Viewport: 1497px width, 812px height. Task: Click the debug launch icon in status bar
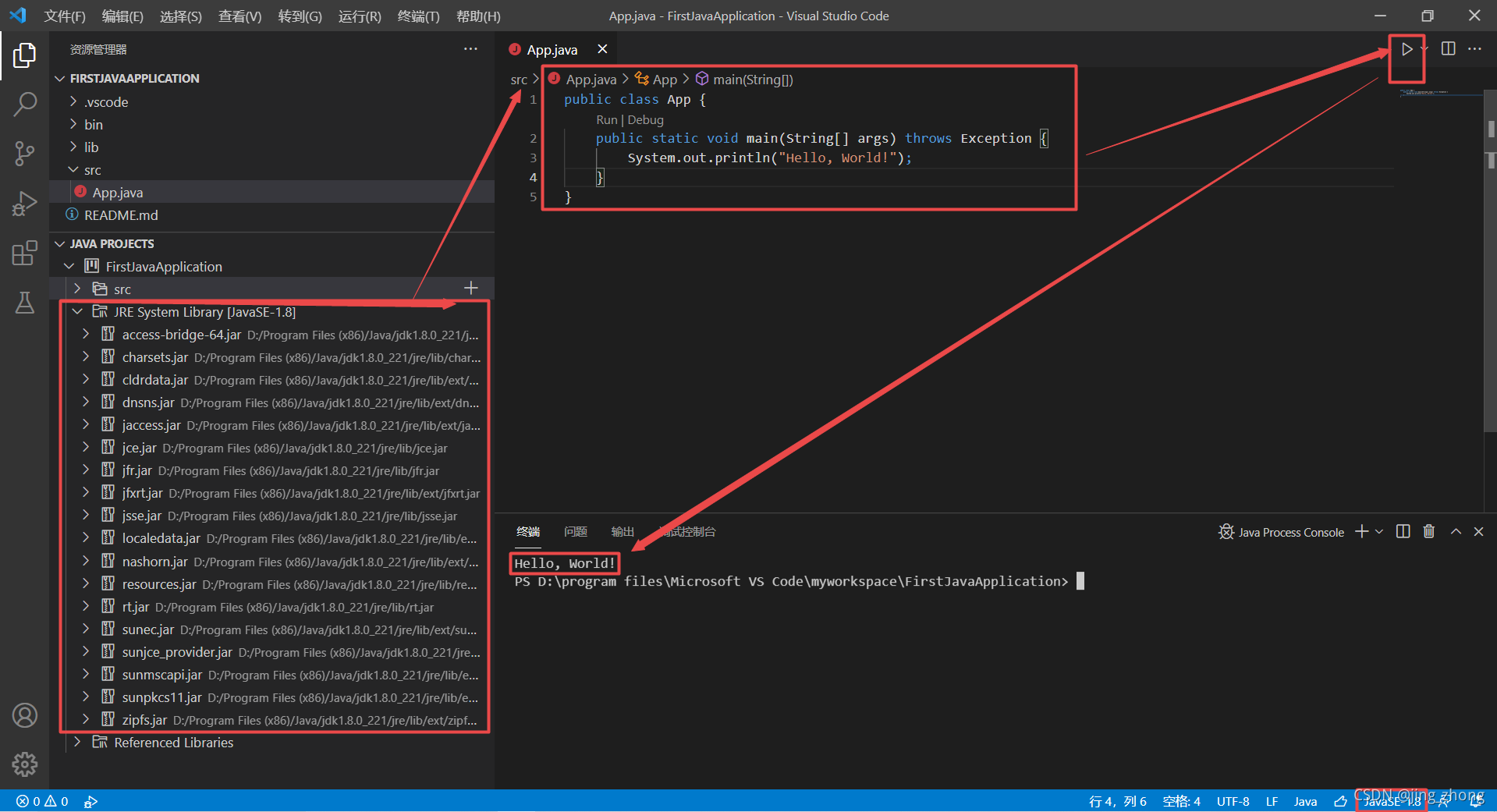point(91,801)
